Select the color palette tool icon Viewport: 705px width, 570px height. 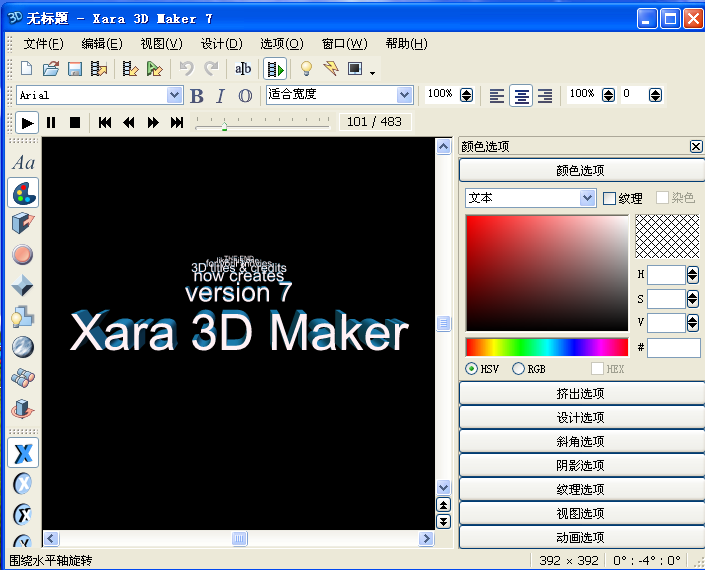23,193
